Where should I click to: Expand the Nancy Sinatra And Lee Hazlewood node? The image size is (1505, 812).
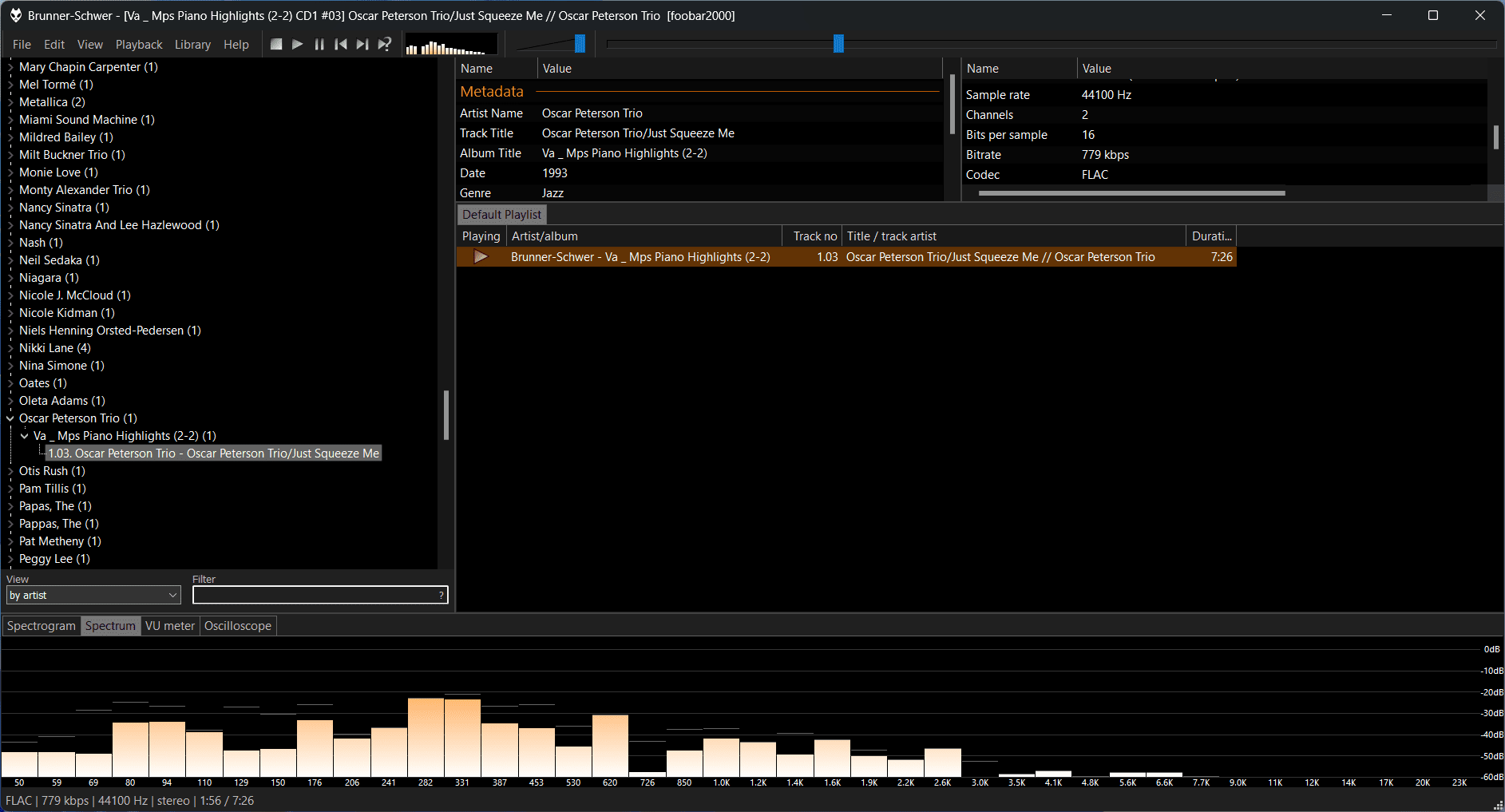coord(10,225)
